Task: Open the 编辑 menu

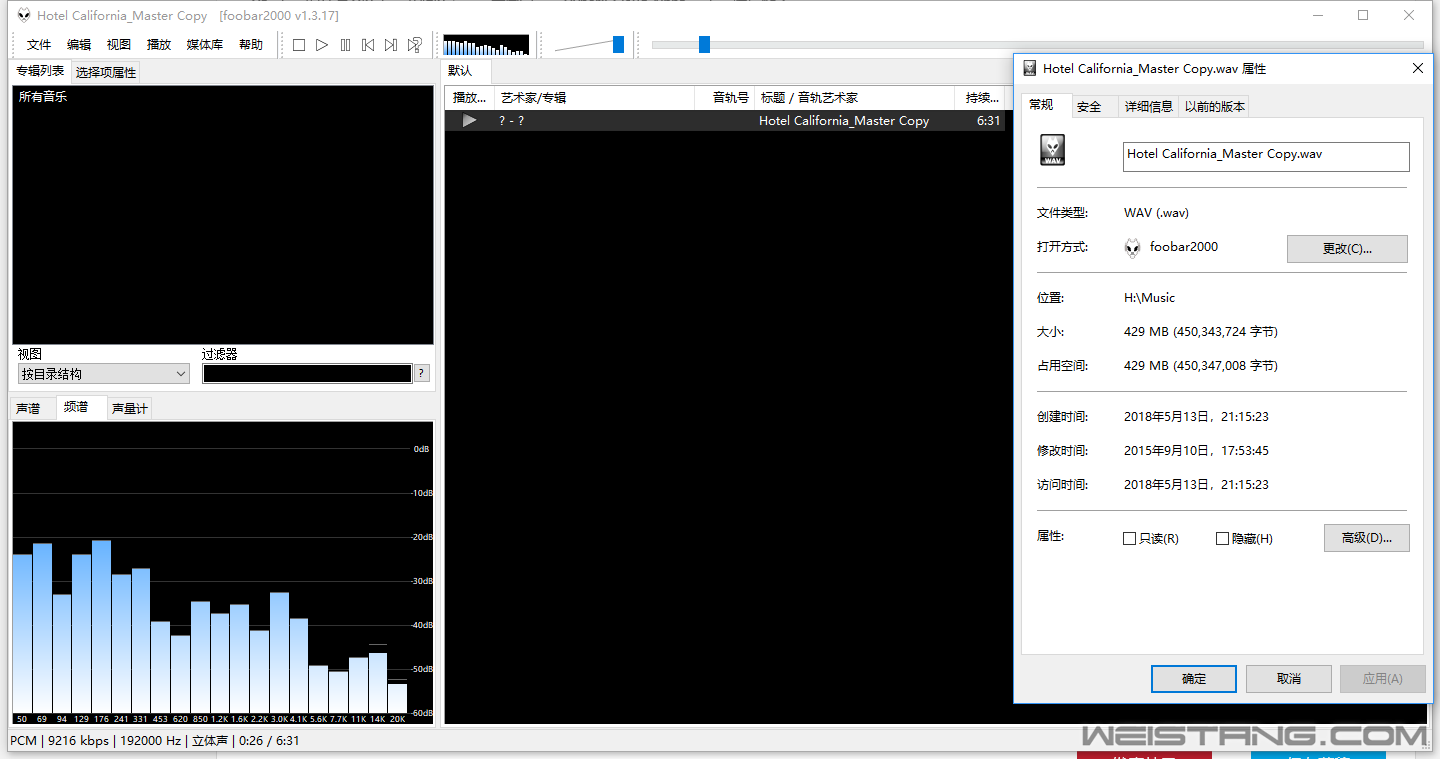Action: [x=79, y=45]
